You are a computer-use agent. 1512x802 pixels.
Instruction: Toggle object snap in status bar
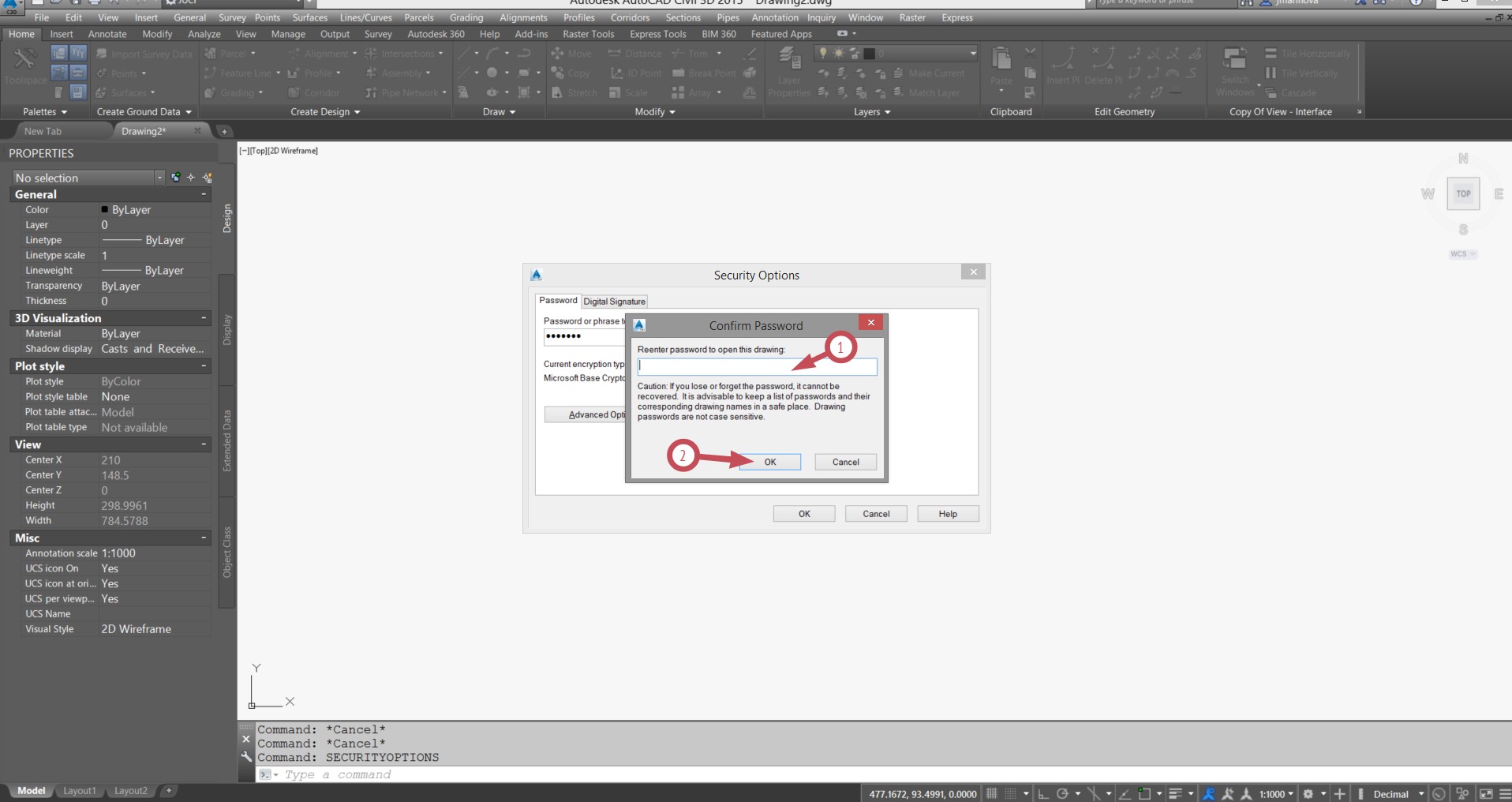1144,794
